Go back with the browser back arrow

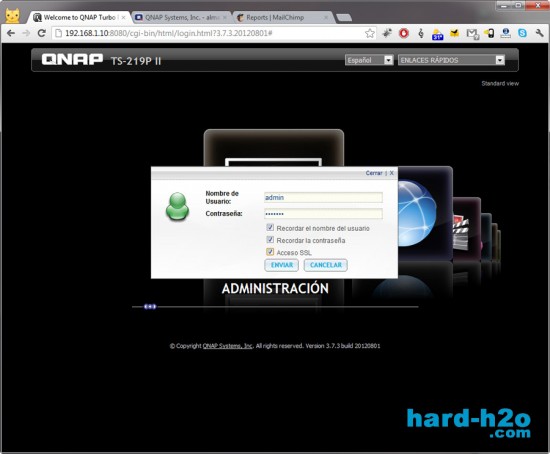point(11,33)
